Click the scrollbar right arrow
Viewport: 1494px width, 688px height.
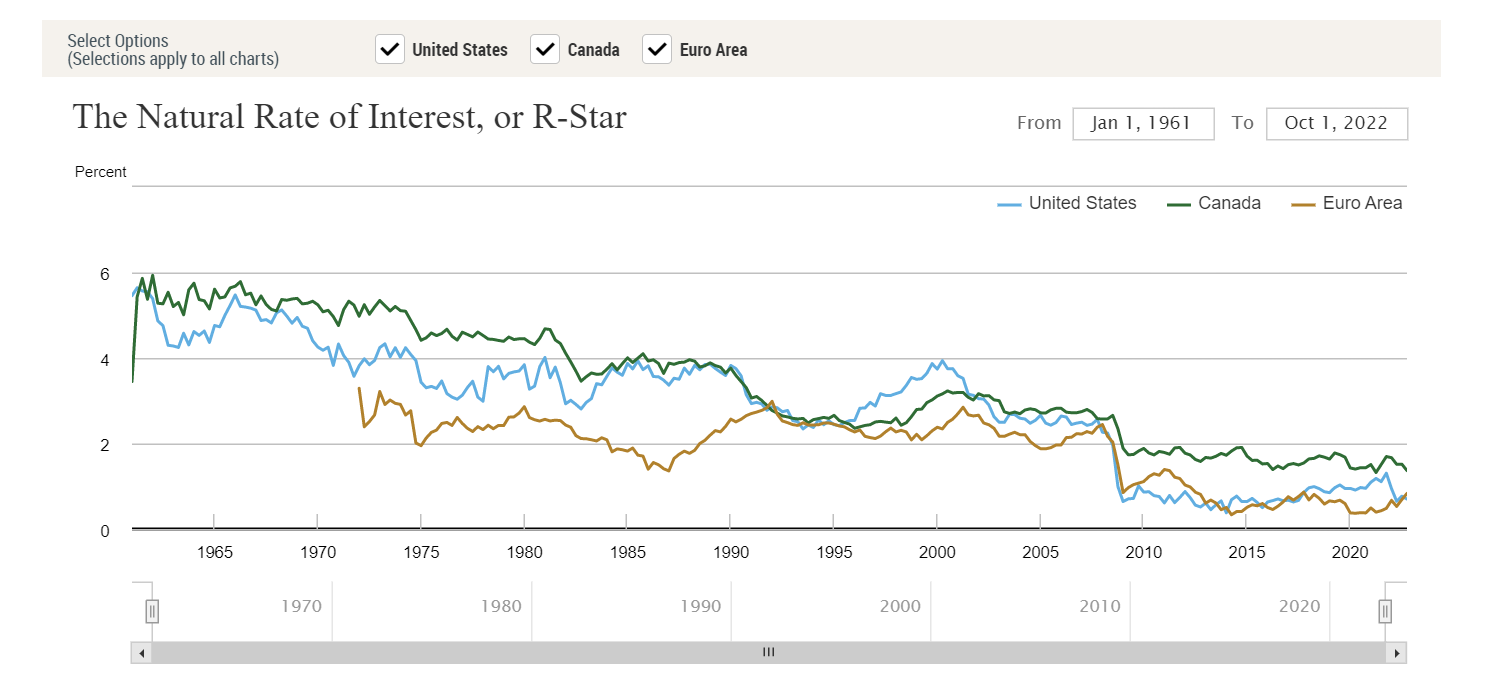[1396, 653]
